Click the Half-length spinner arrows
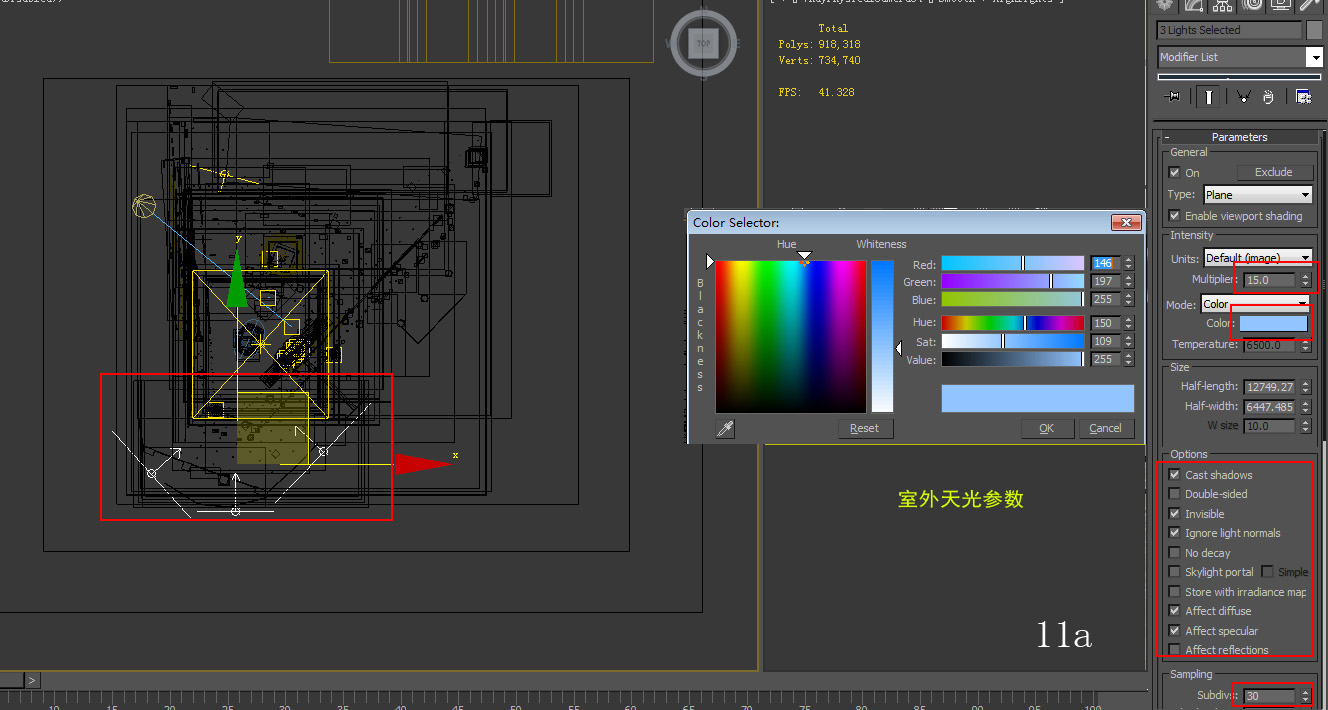The width and height of the screenshot is (1328, 710). pos(1305,387)
